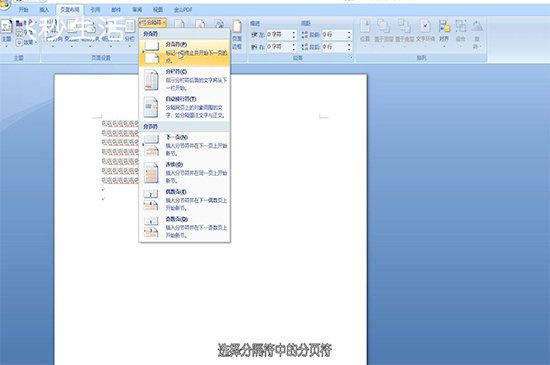Image resolution: width=550 pixels, height=365 pixels.
Task: Collapse the 分隔符 breaks dropdown
Action: point(153,22)
